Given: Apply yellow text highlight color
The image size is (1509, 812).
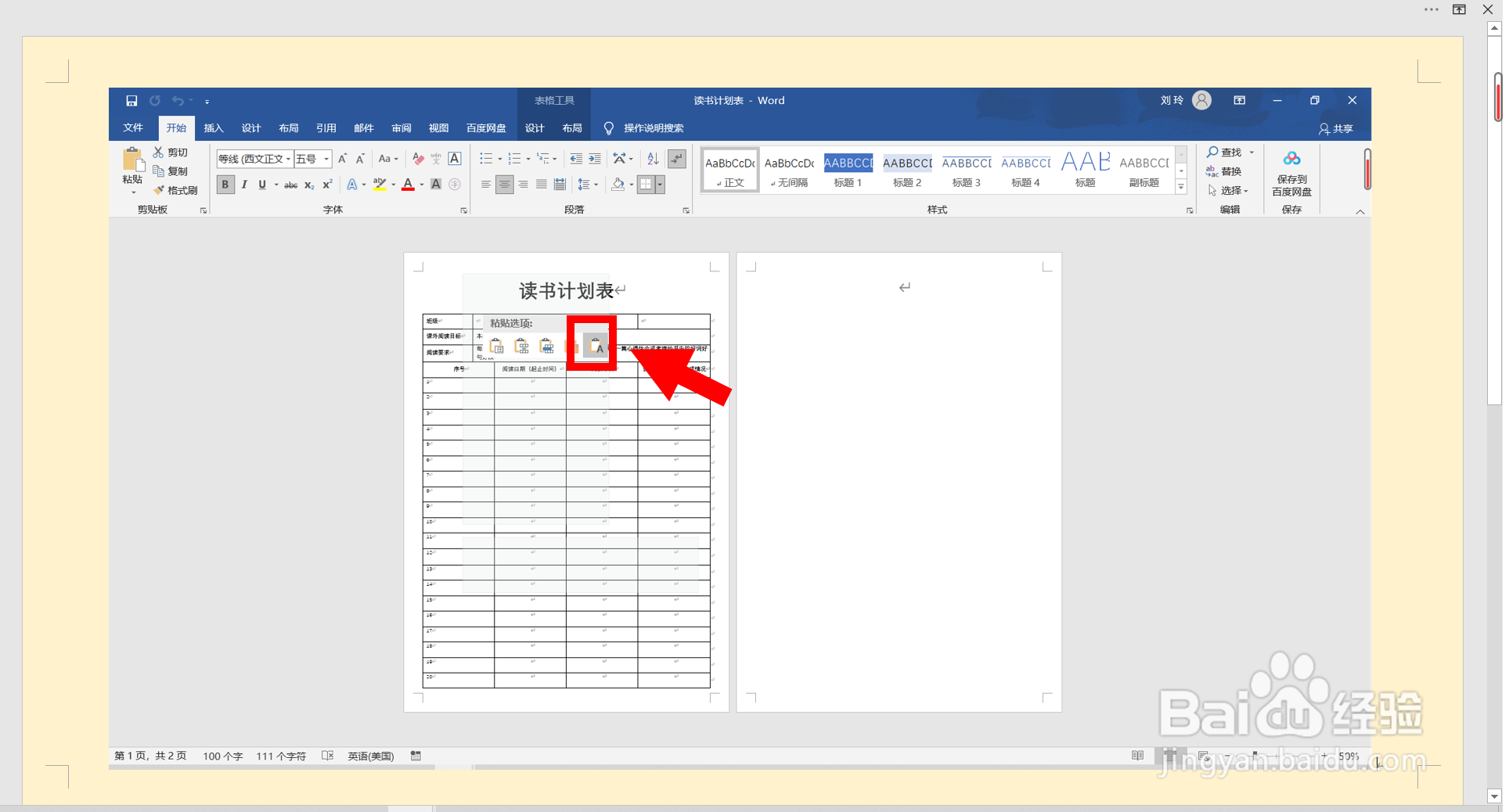Looking at the screenshot, I should tap(380, 185).
